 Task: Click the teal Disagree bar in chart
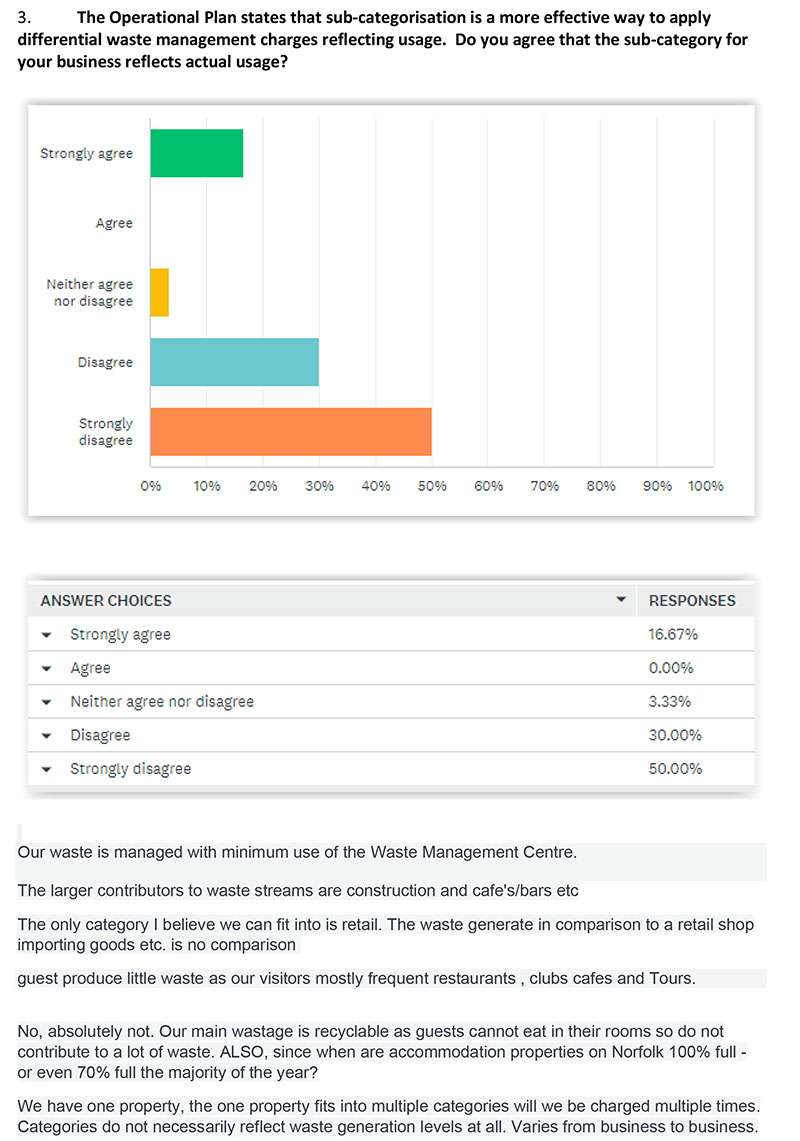tap(234, 362)
